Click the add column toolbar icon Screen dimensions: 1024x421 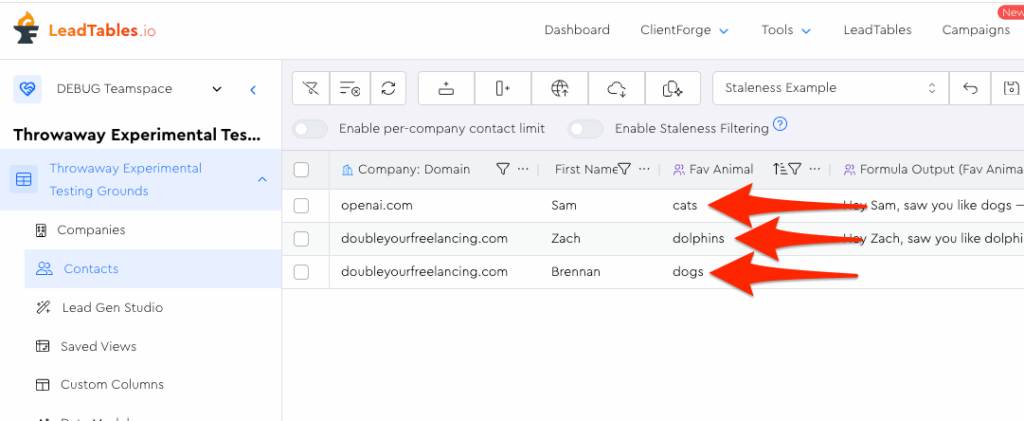click(x=503, y=88)
